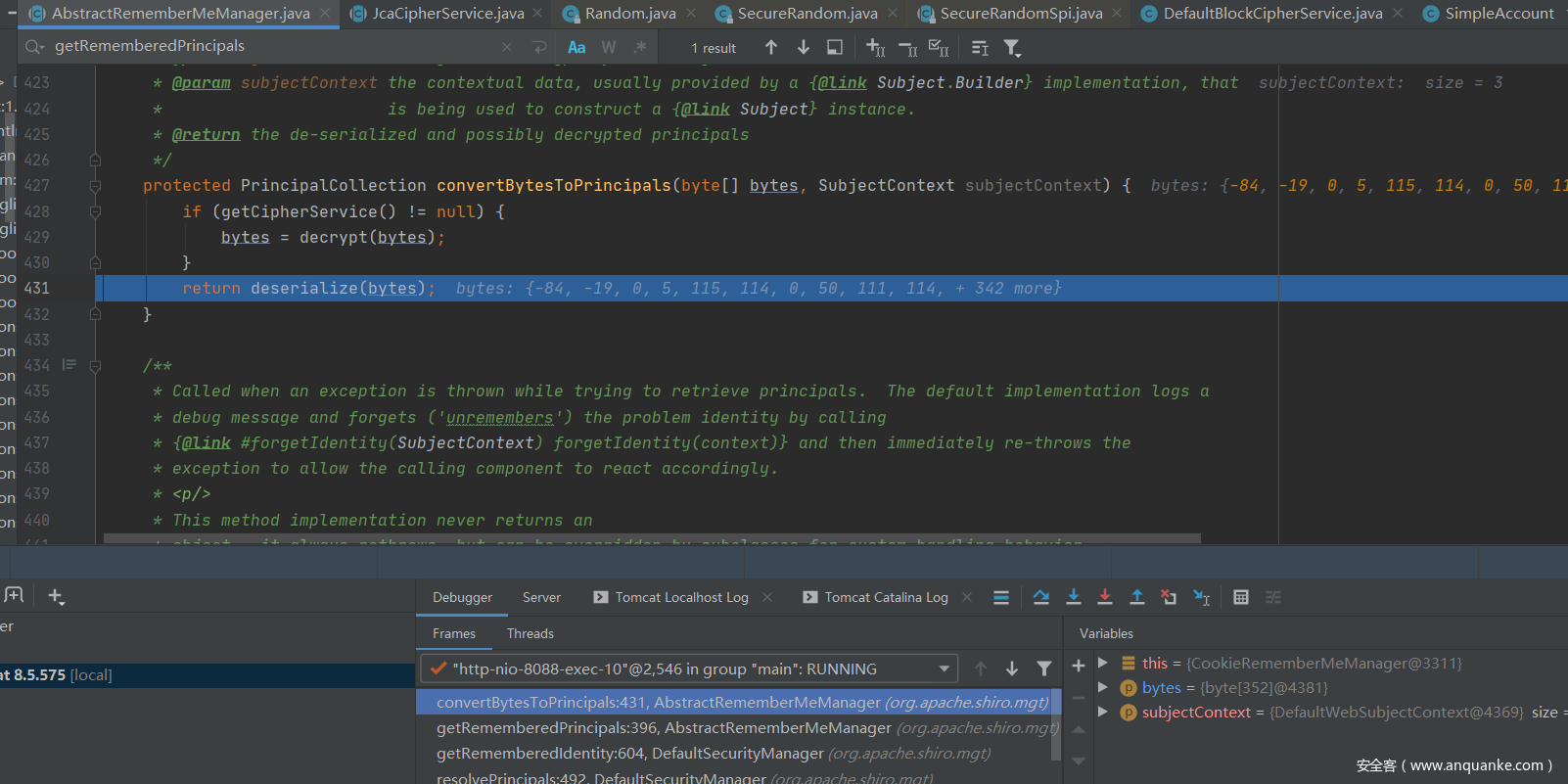Toggle Match Case in find bar
The width and height of the screenshot is (1568, 784).
point(576,48)
